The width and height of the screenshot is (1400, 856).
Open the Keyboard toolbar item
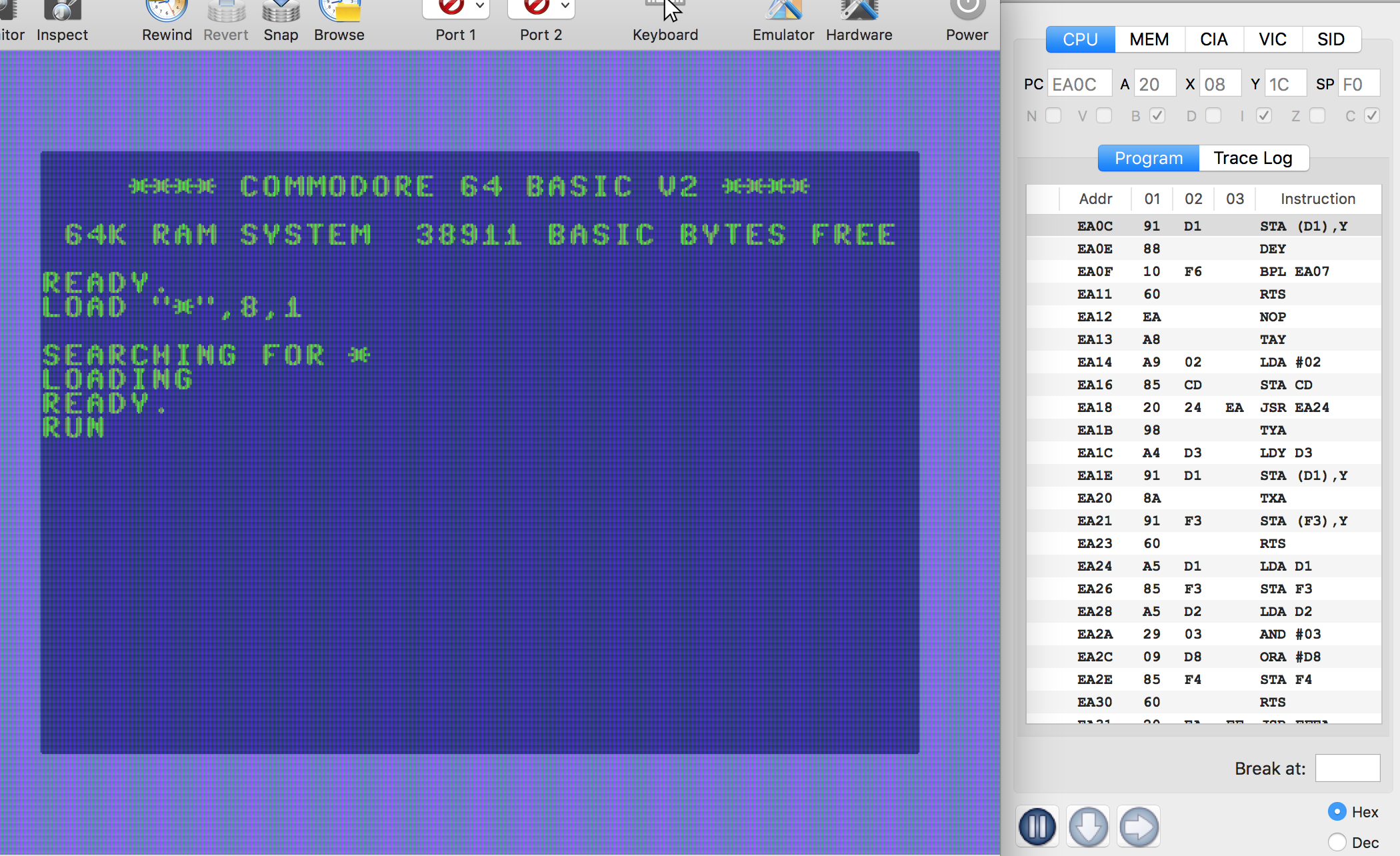coord(665,20)
